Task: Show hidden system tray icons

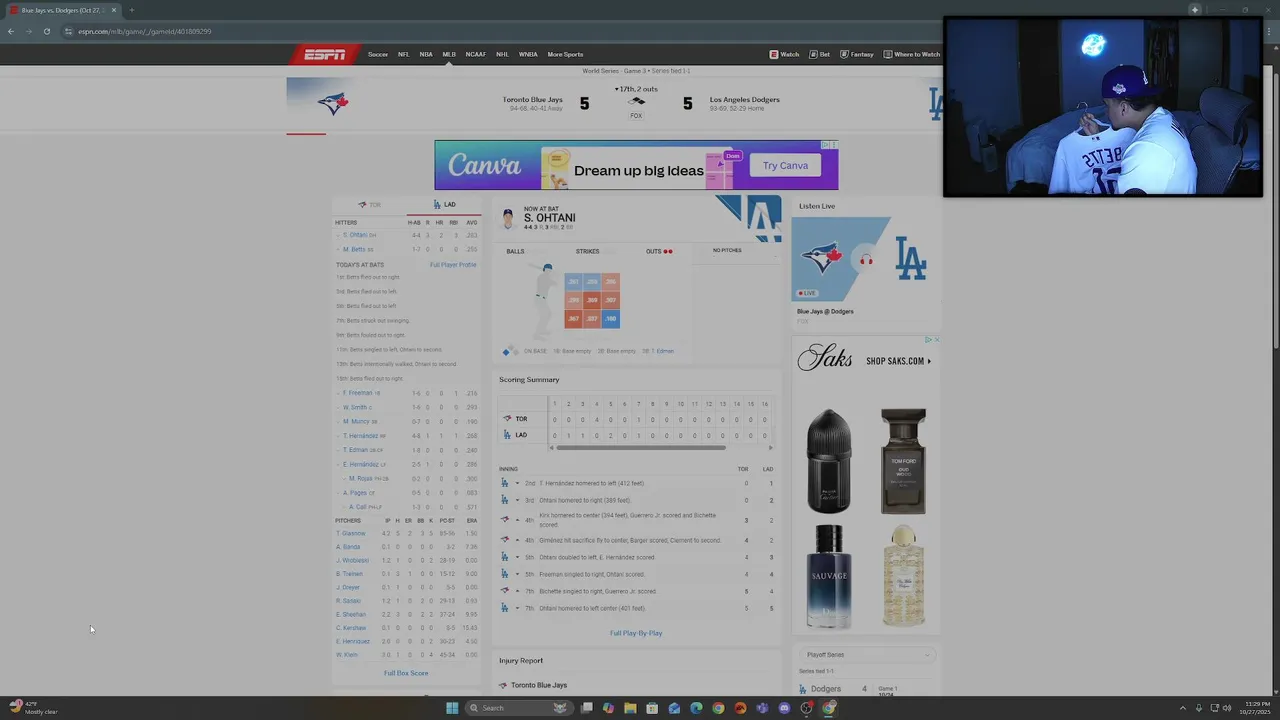Action: 1183,708
